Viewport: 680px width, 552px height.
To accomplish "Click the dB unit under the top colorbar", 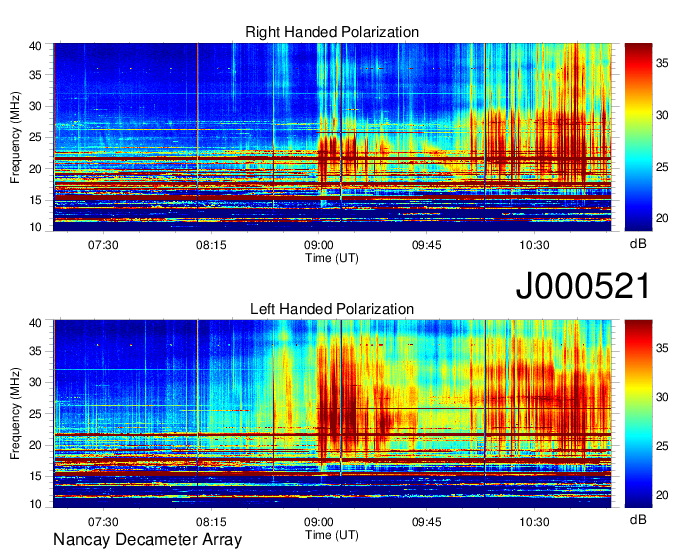I will pos(638,243).
